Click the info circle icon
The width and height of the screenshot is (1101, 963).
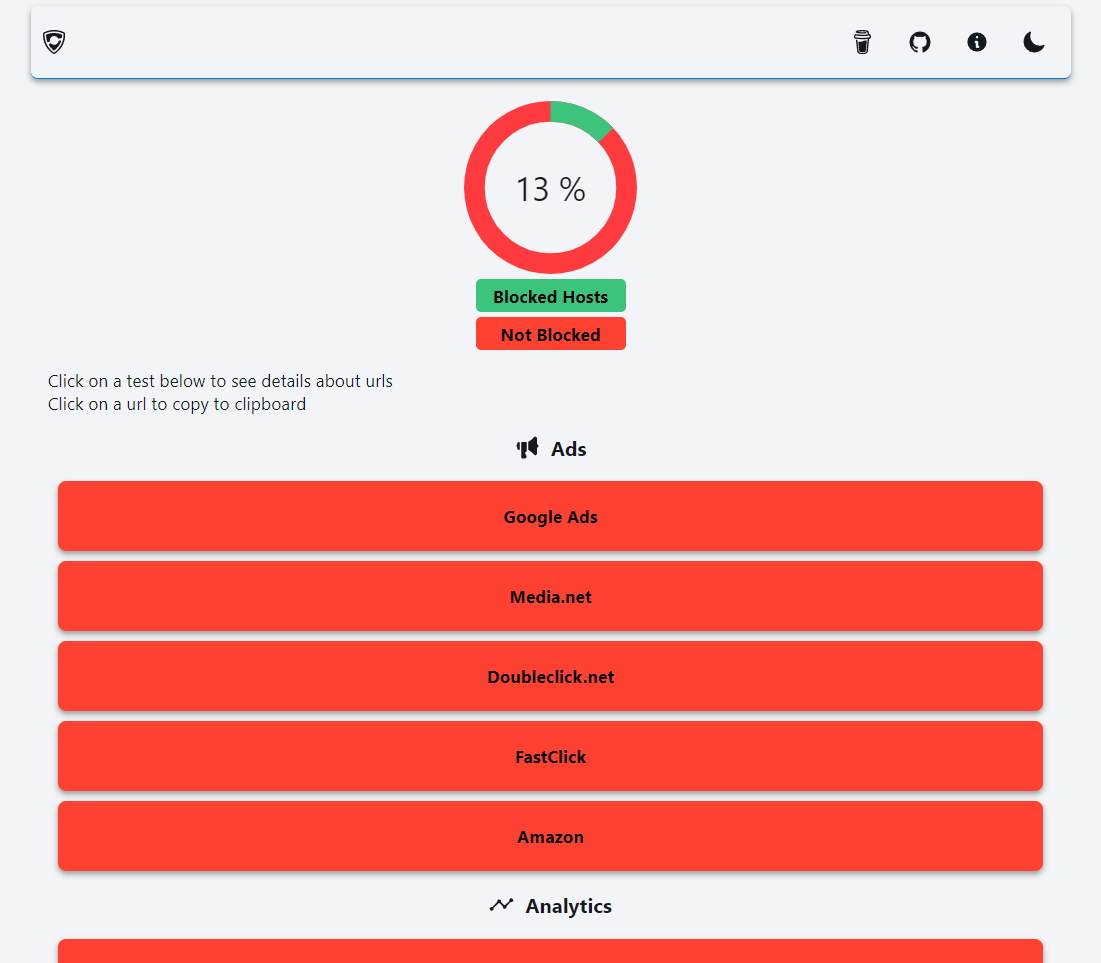(x=977, y=42)
